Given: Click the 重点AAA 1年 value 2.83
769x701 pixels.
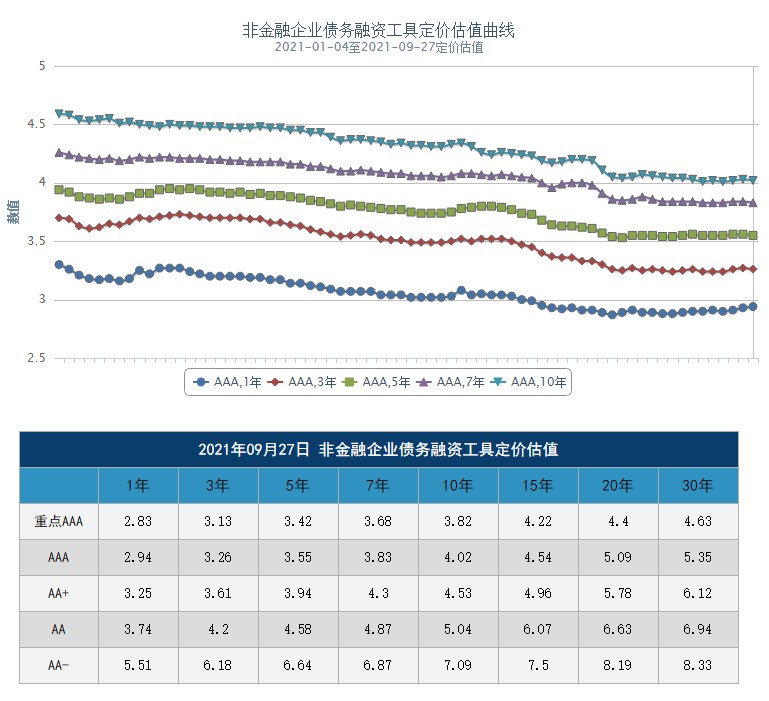Looking at the screenshot, I should pyautogui.click(x=138, y=522).
